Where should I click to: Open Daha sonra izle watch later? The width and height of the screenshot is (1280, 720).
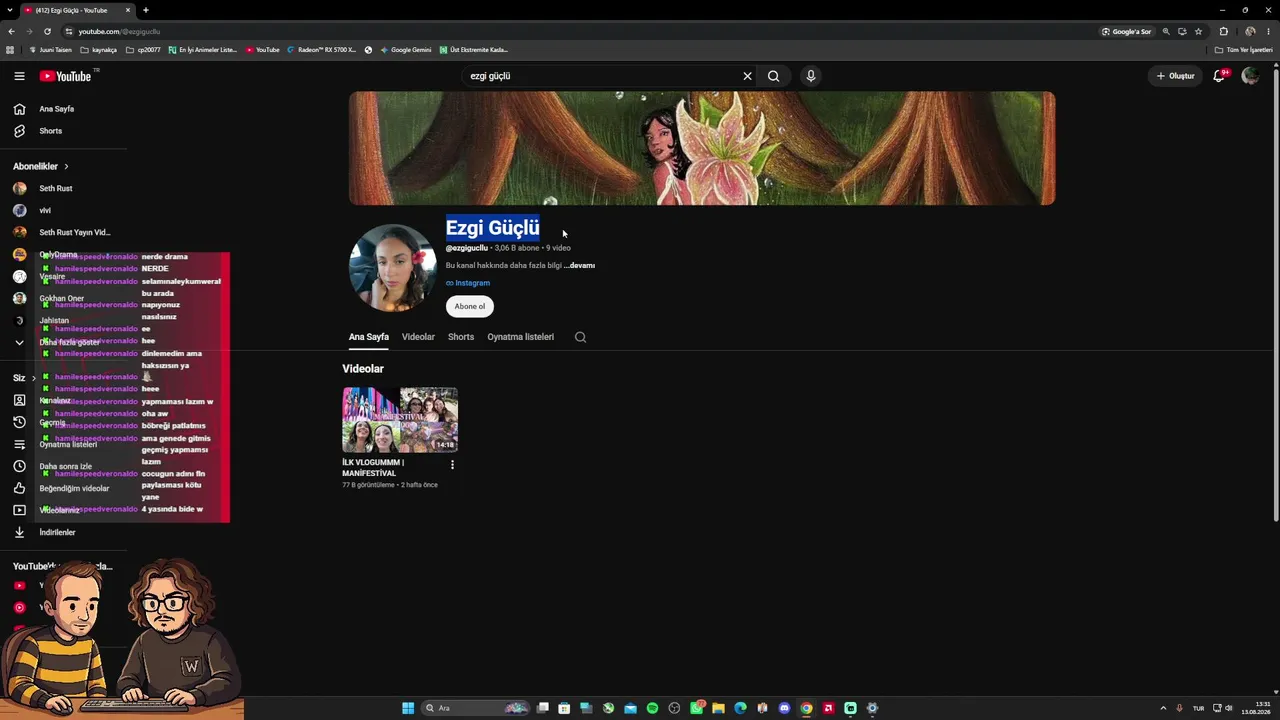click(65, 466)
